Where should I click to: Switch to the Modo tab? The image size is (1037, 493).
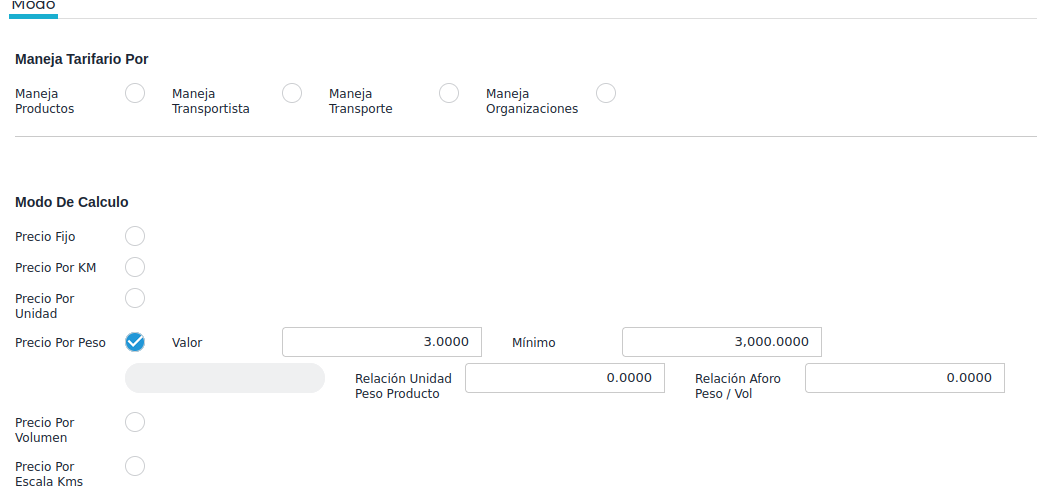coord(33,6)
